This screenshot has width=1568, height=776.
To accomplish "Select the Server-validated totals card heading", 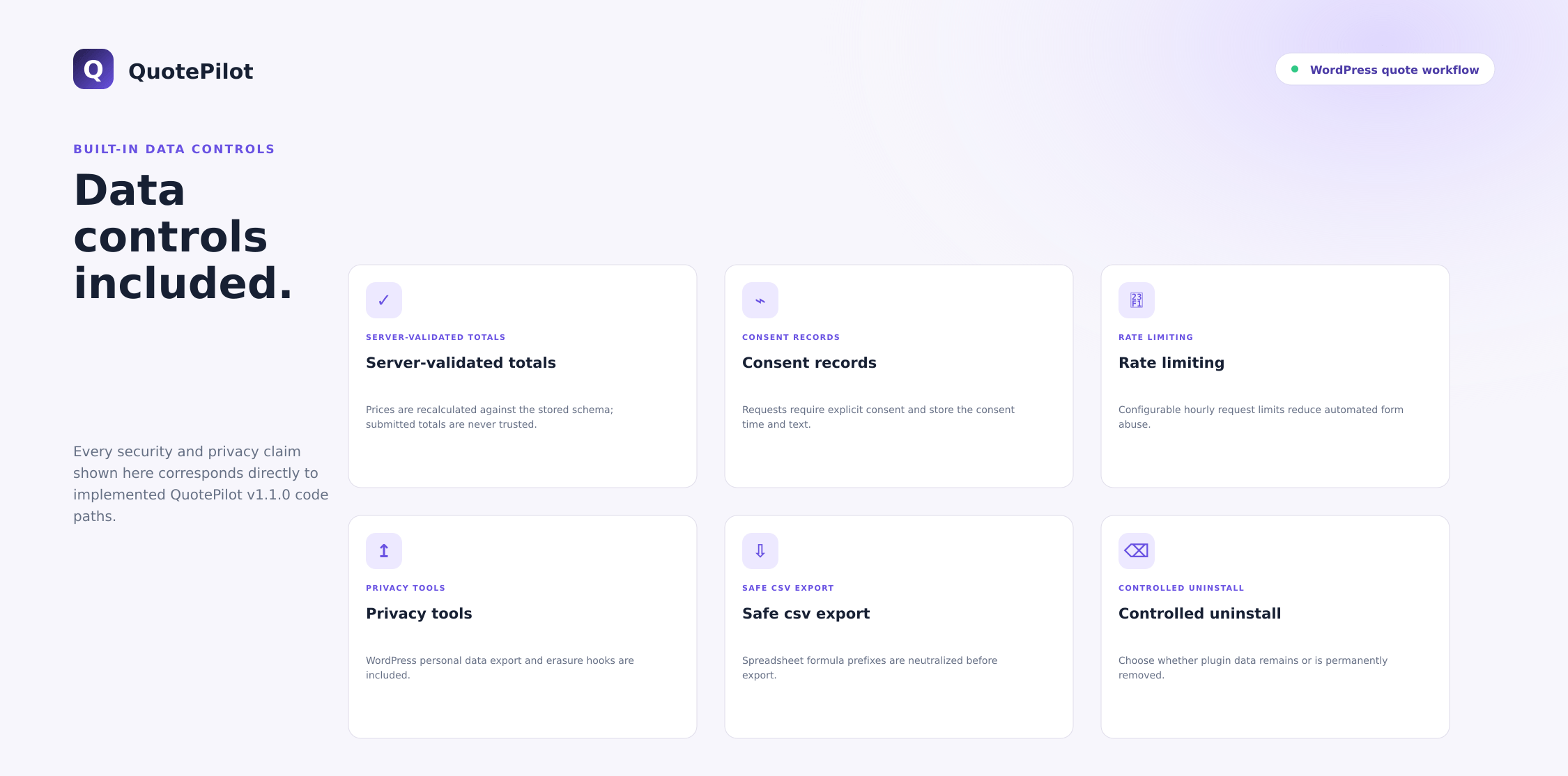I will click(x=461, y=362).
